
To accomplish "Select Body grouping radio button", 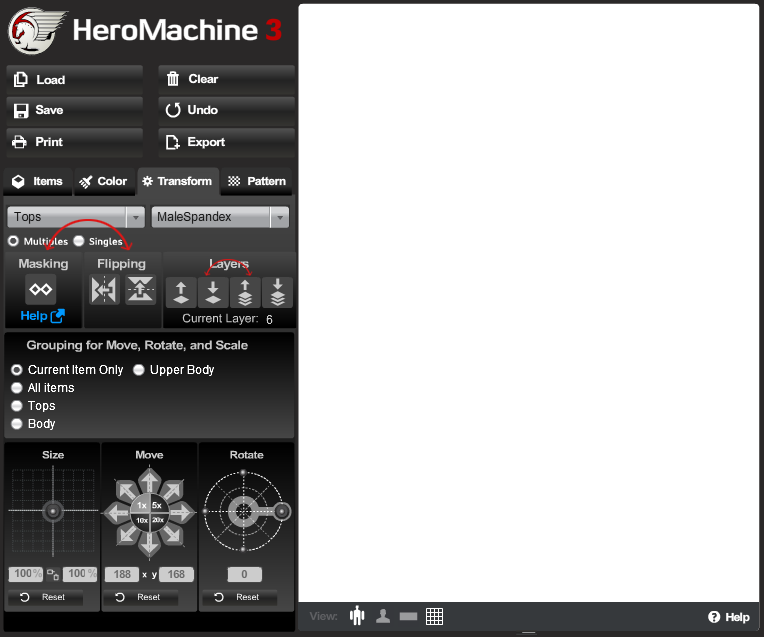I will point(17,424).
